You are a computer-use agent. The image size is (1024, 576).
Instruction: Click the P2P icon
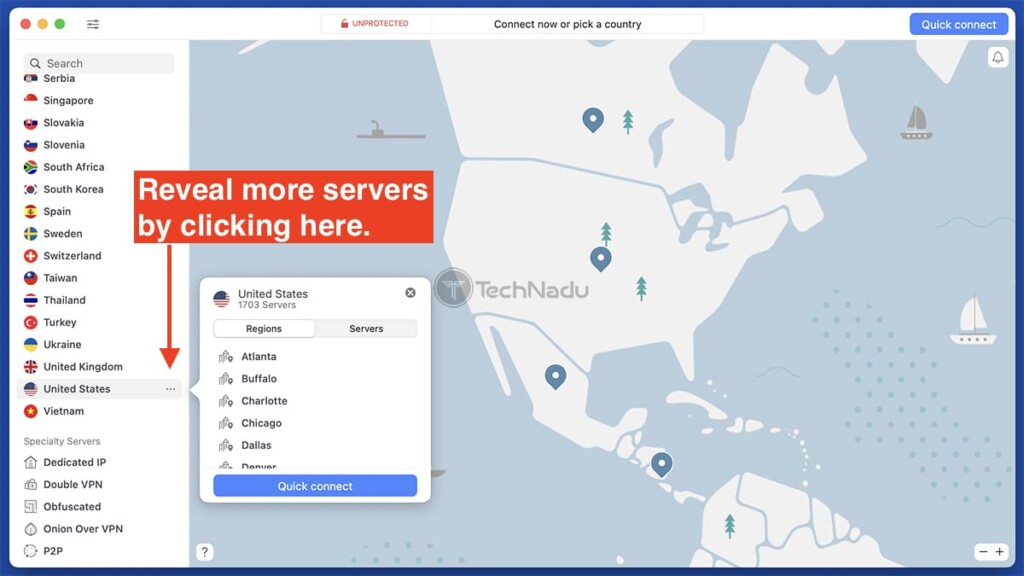click(31, 551)
